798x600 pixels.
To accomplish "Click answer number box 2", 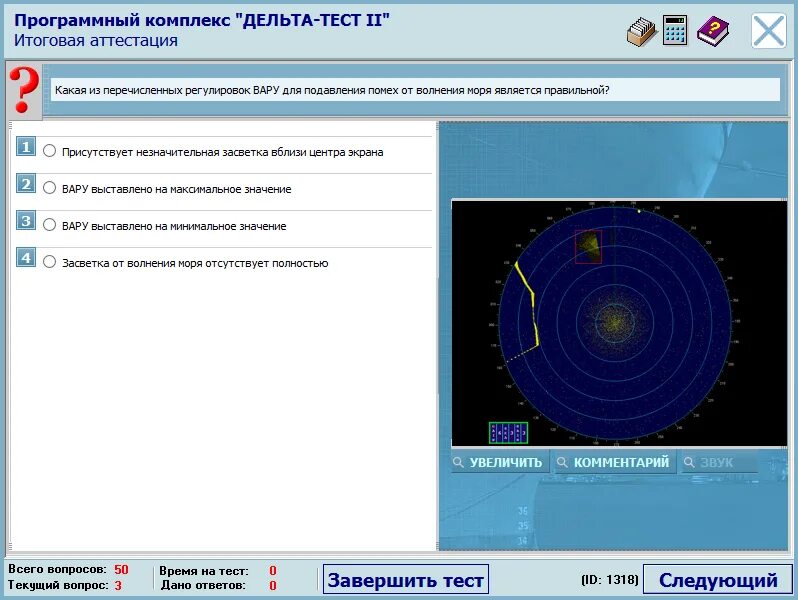I will coord(26,184).
